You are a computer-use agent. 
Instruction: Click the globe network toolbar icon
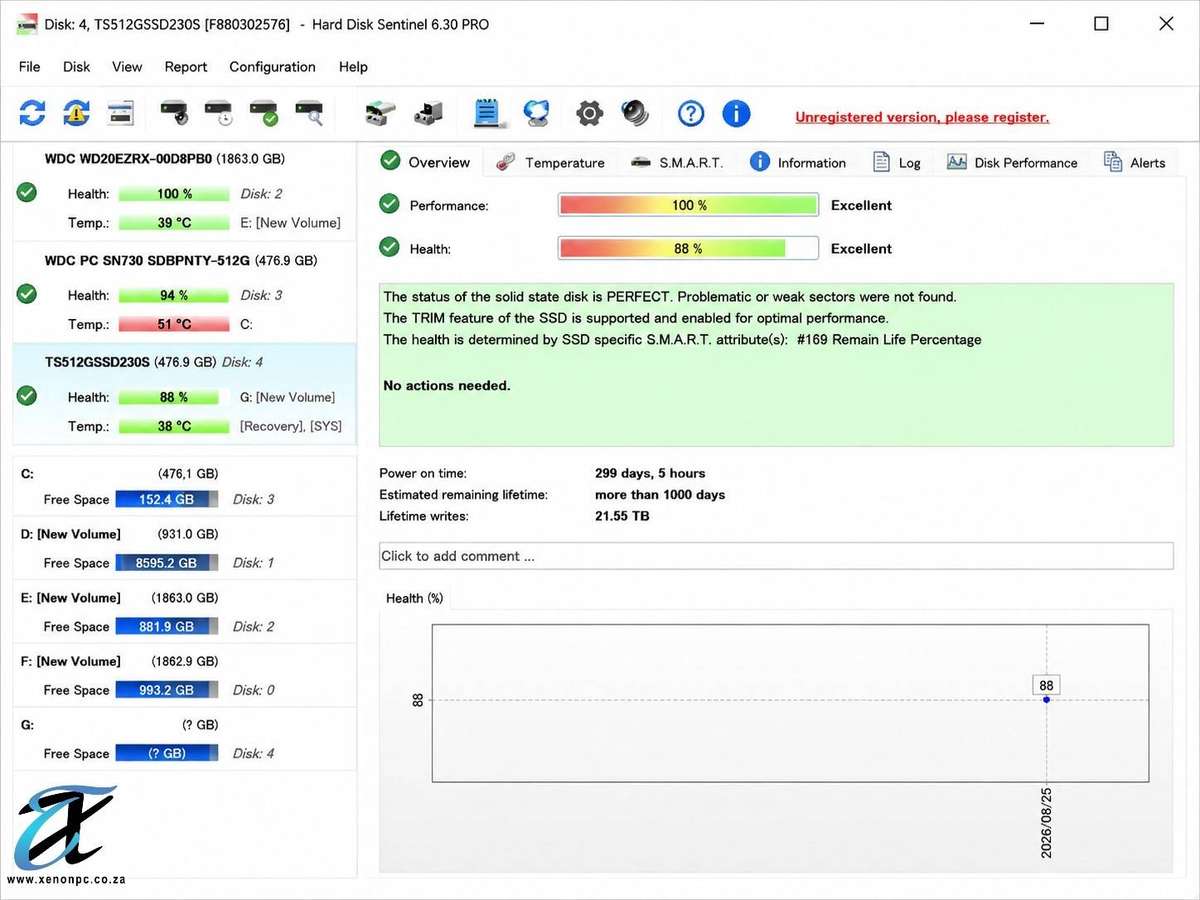[537, 113]
